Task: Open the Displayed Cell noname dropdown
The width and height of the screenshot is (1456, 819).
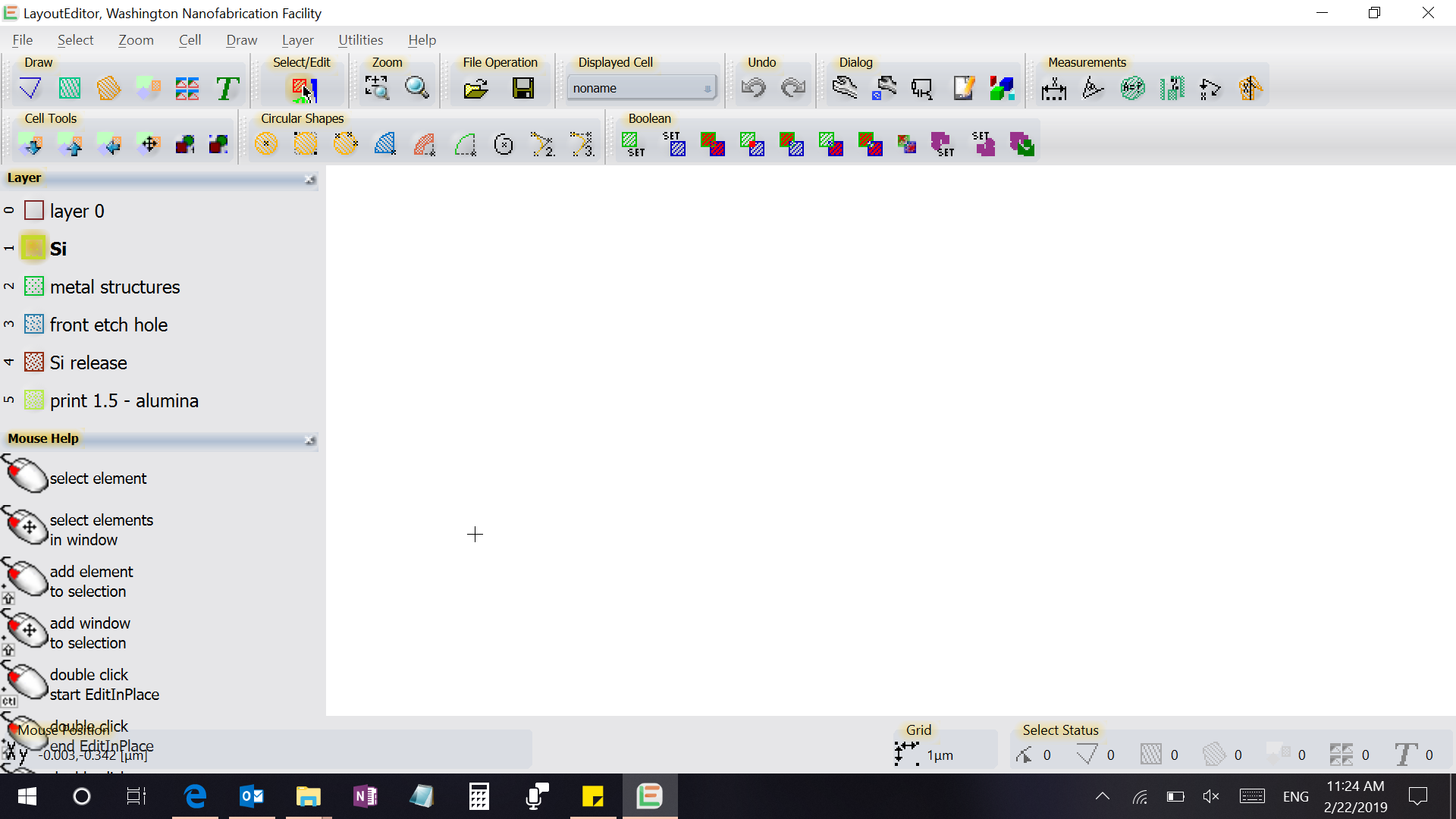Action: click(641, 88)
